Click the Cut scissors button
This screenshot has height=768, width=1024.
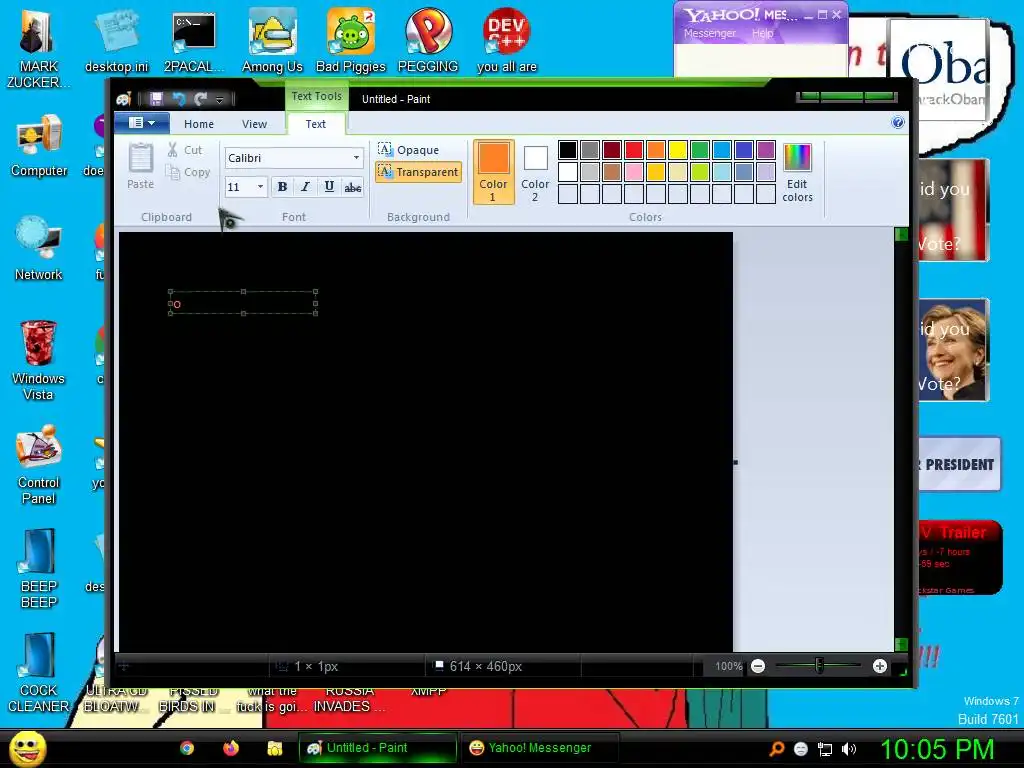point(185,150)
